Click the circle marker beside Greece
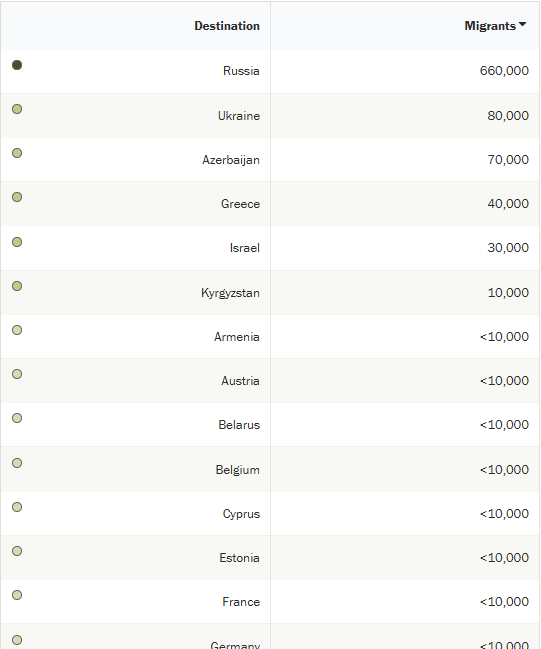Screen dimensions: 541x649 17,197
